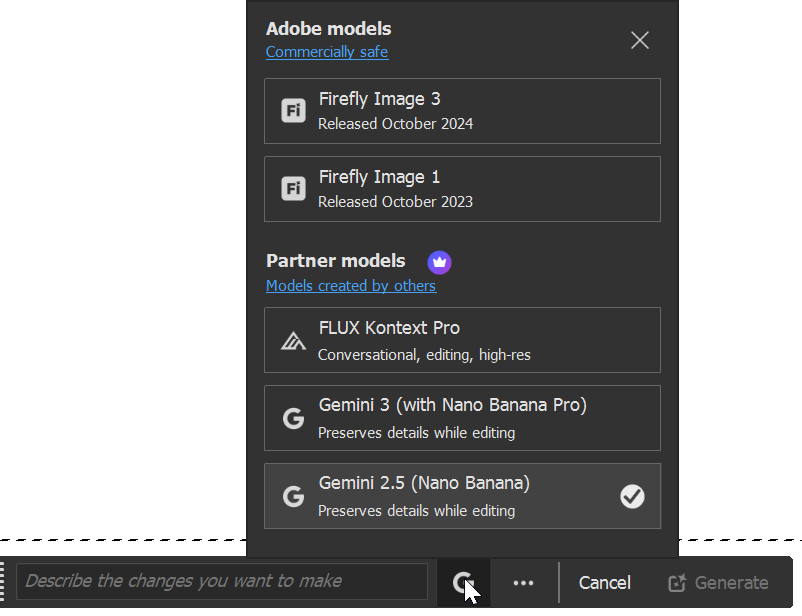
Task: Click the Google G icon for Gemini 3
Action: click(x=293, y=419)
